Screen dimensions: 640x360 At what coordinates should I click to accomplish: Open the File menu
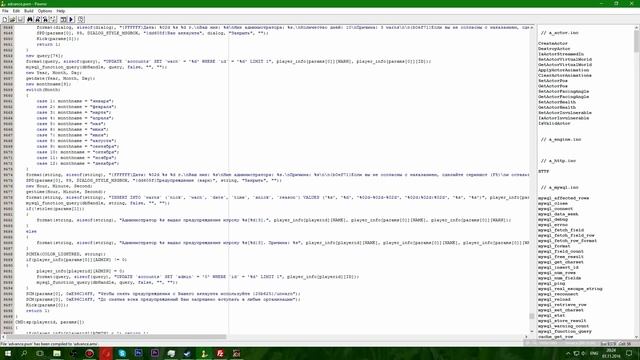(5, 11)
